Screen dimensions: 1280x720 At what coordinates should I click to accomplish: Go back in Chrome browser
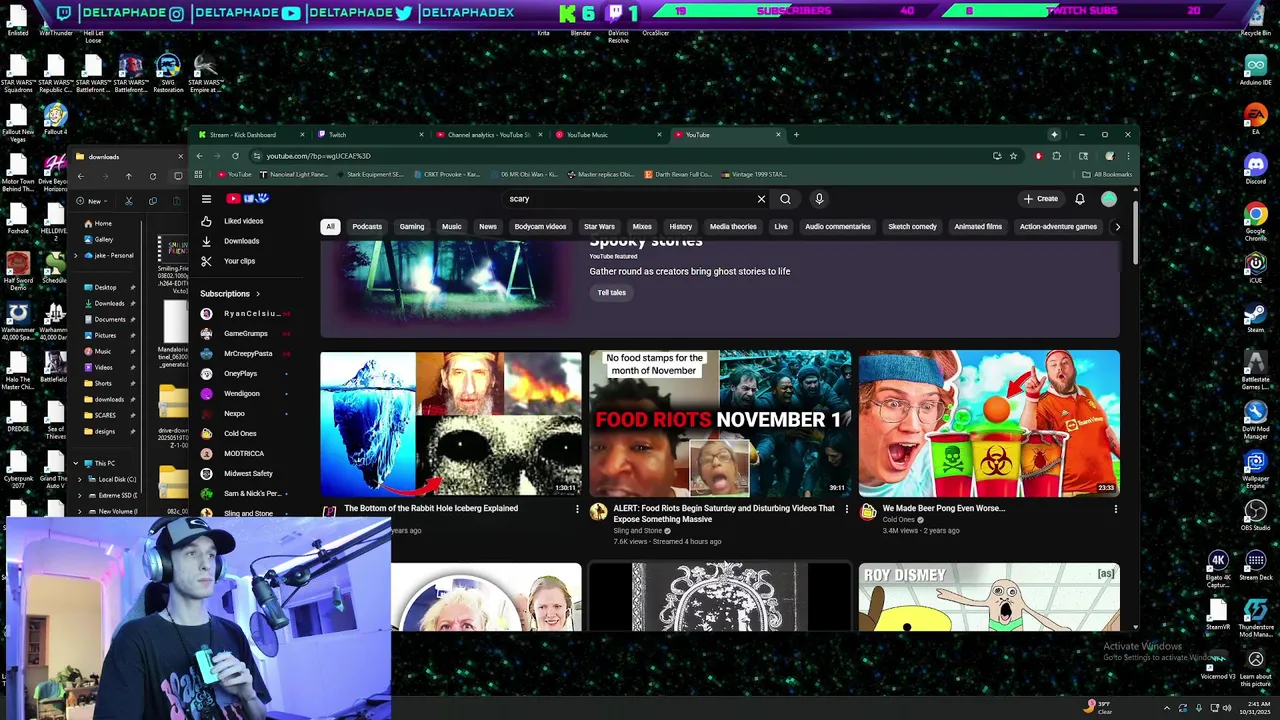pyautogui.click(x=199, y=156)
